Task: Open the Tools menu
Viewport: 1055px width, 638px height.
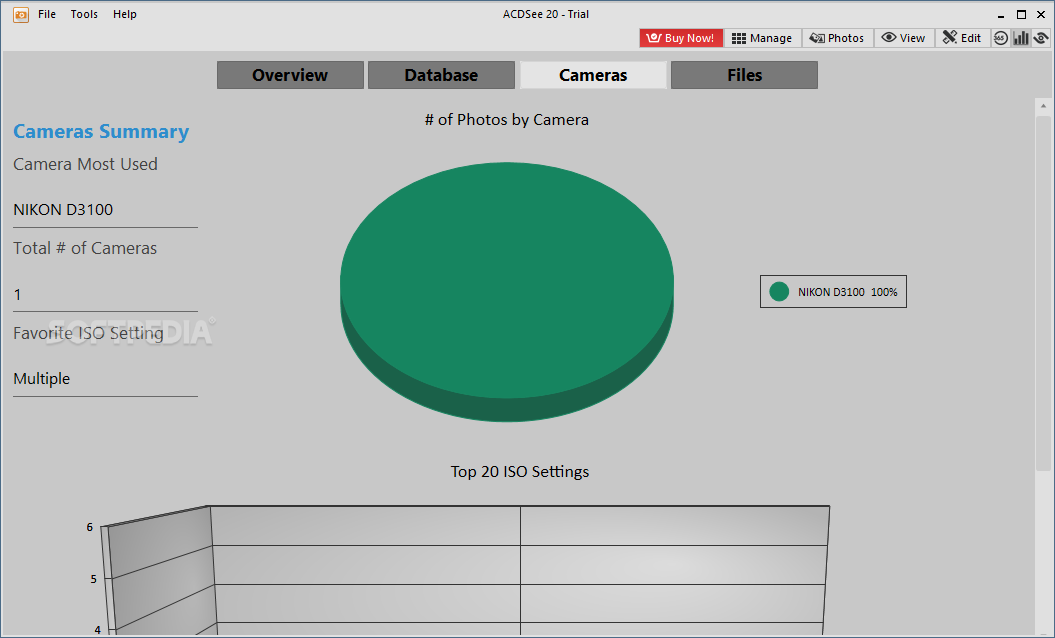Action: pos(84,14)
